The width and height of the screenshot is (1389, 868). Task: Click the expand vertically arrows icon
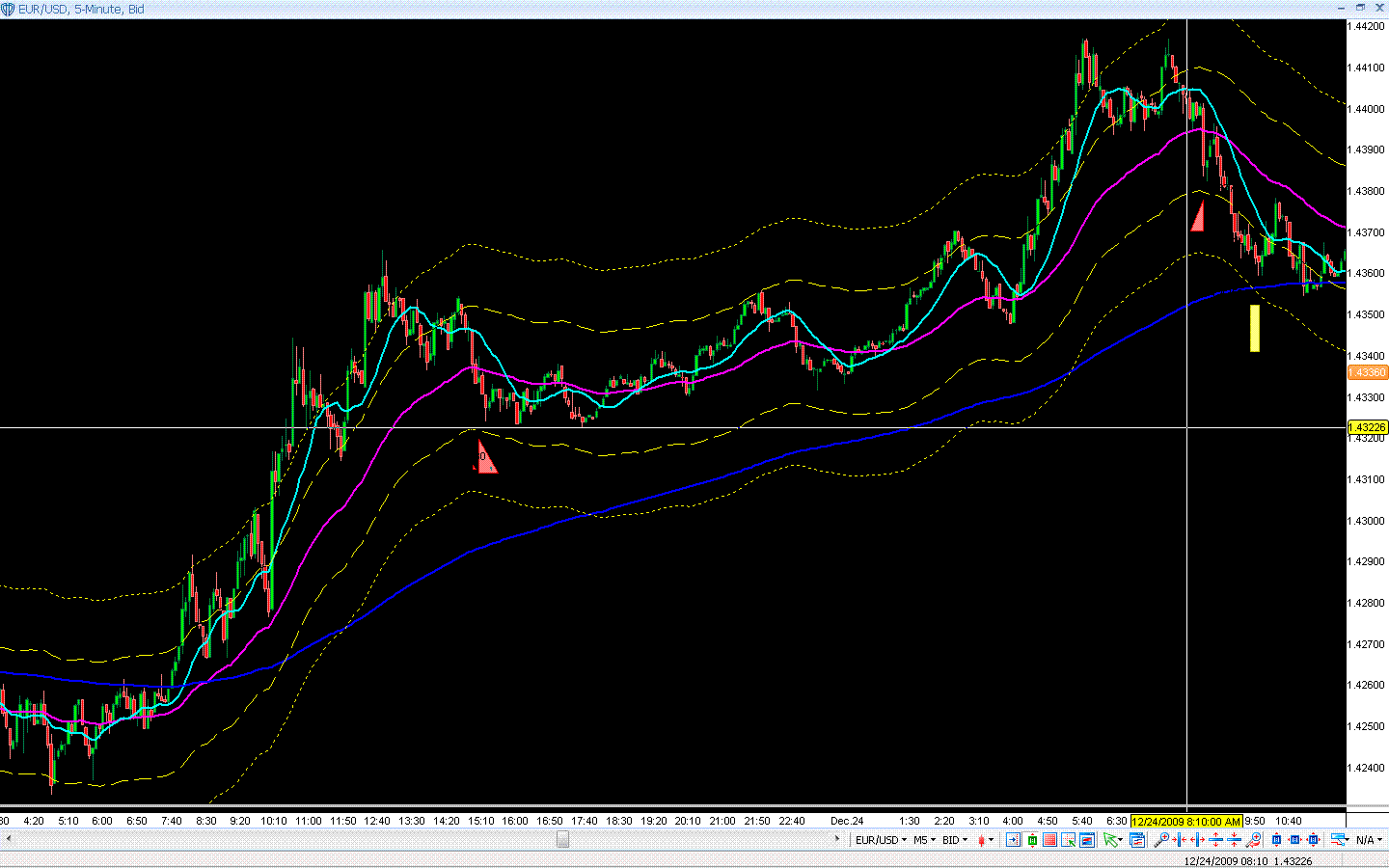coord(1215,840)
